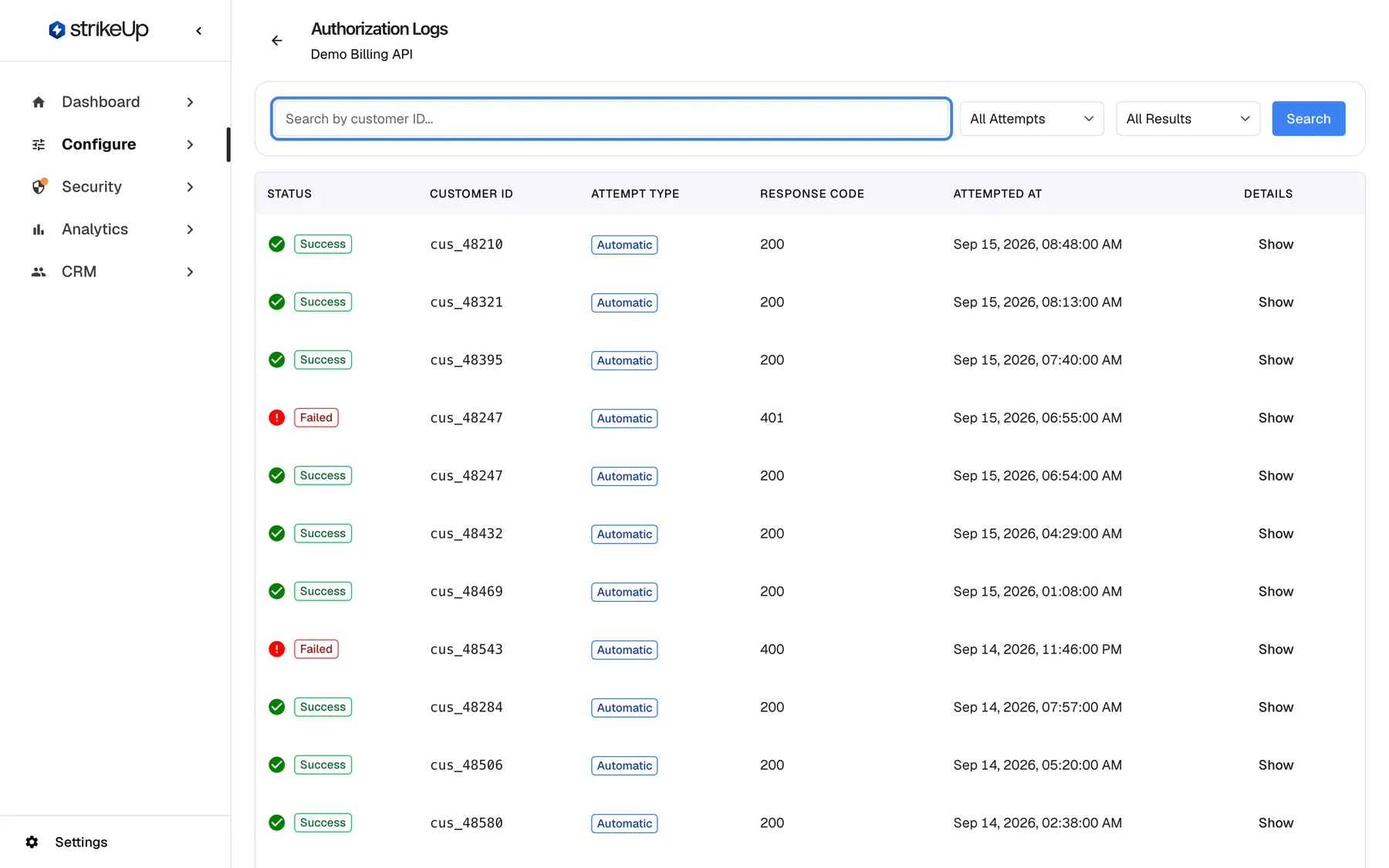The width and height of the screenshot is (1389, 868).
Task: Click the CRM people icon
Action: click(x=39, y=272)
